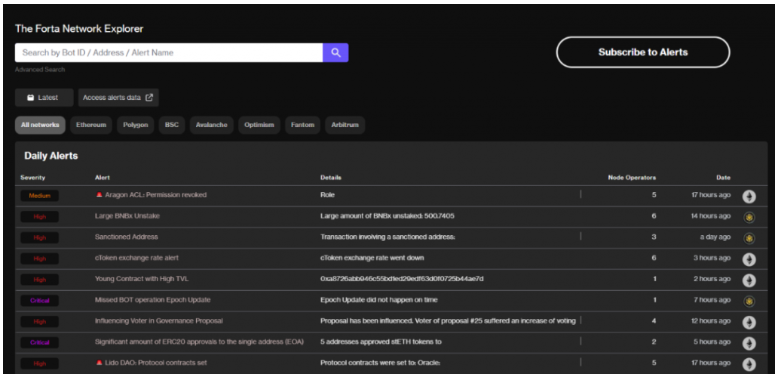778x378 pixels.
Task: Click the 0xa8726abb946c55bd1ed29 address text
Action: pos(402,279)
